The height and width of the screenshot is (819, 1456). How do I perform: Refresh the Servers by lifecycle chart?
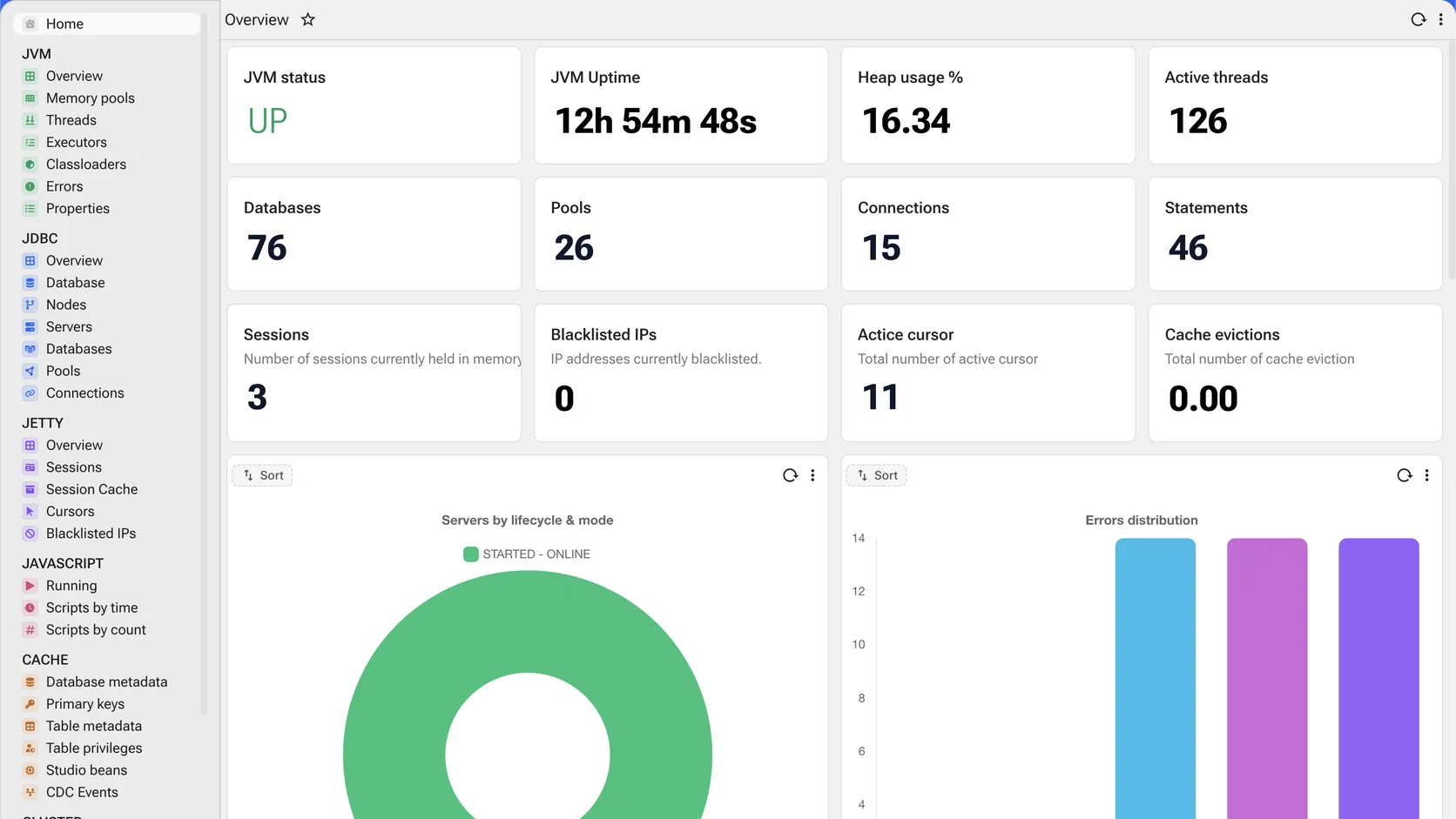tap(790, 475)
